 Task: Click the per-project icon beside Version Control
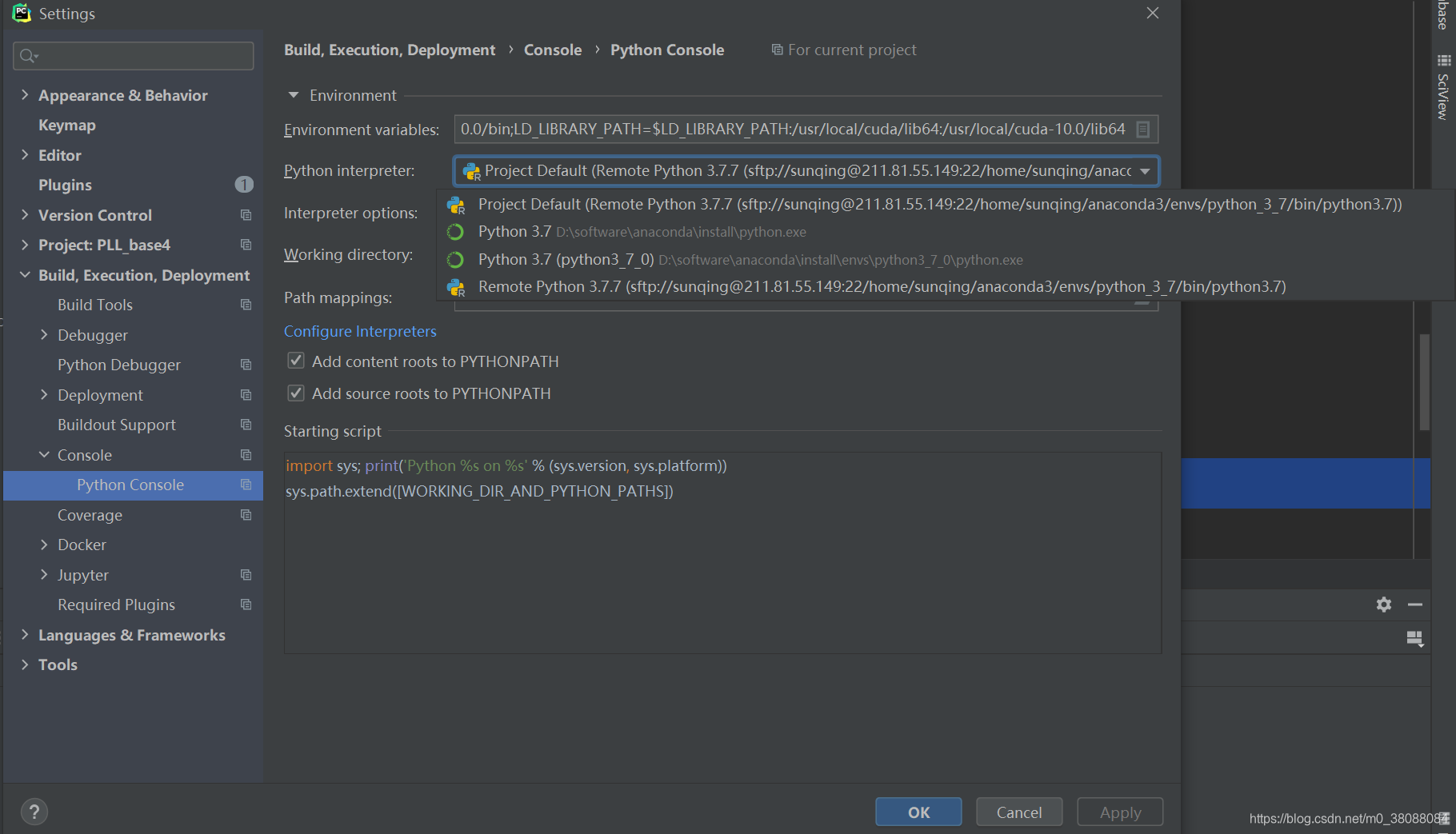click(246, 215)
